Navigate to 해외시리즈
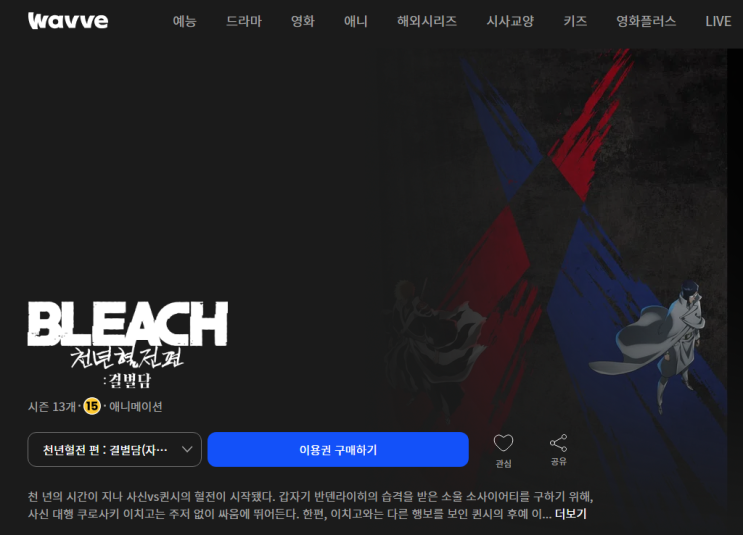Image resolution: width=743 pixels, height=535 pixels. [x=426, y=21]
